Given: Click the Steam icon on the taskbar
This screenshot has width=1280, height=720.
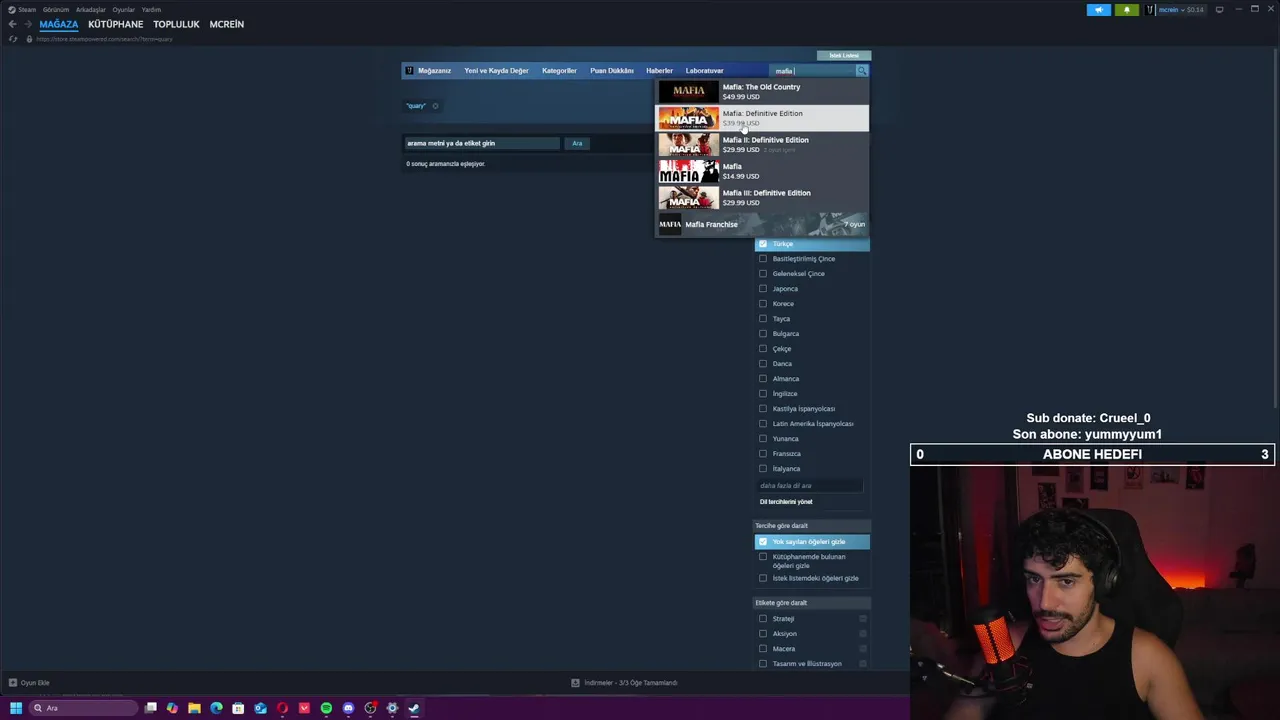Looking at the screenshot, I should click(x=414, y=708).
